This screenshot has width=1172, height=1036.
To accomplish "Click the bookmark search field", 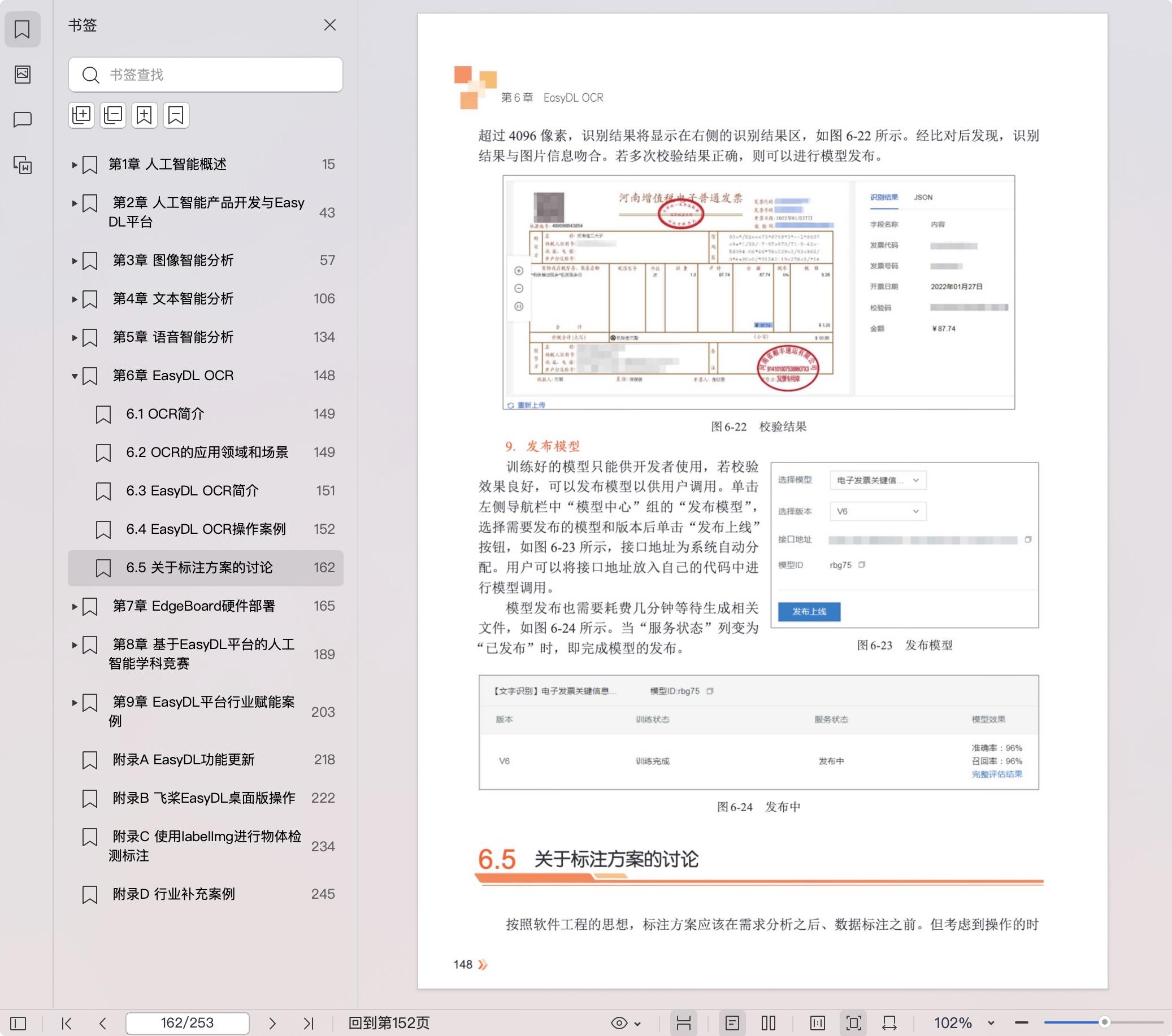I will pos(205,75).
